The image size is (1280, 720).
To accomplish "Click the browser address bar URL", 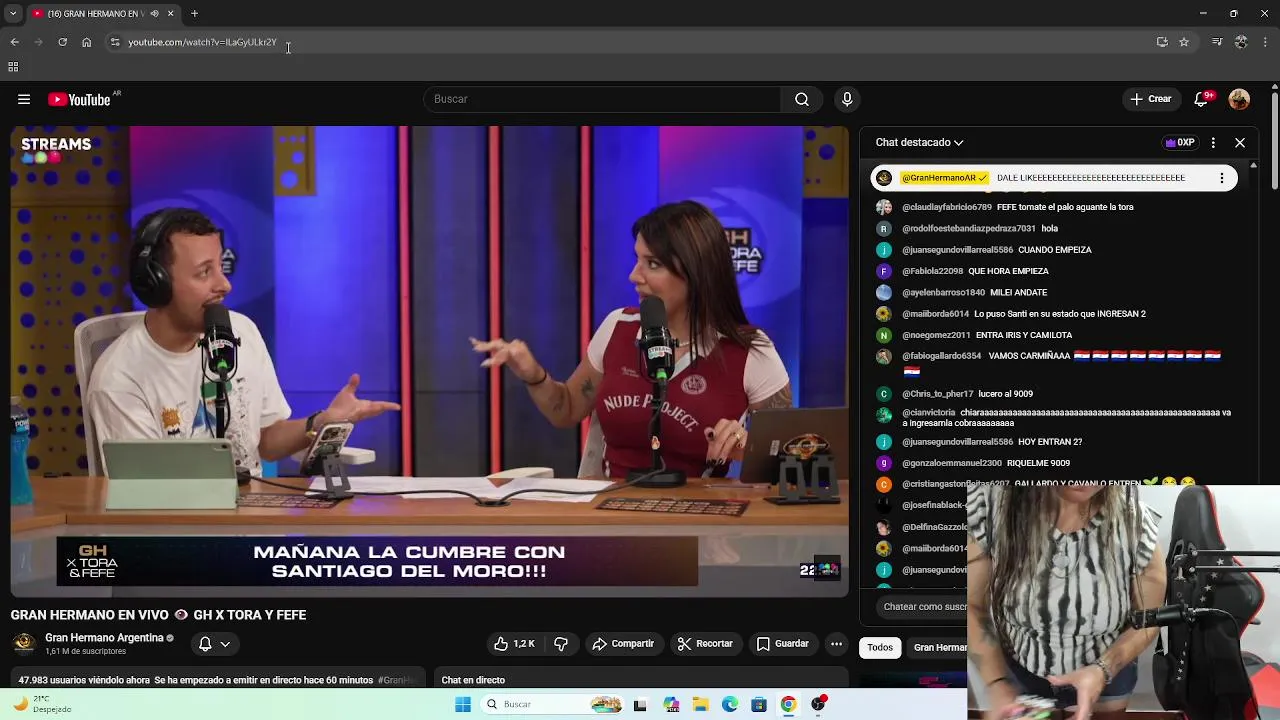I will 202,42.
